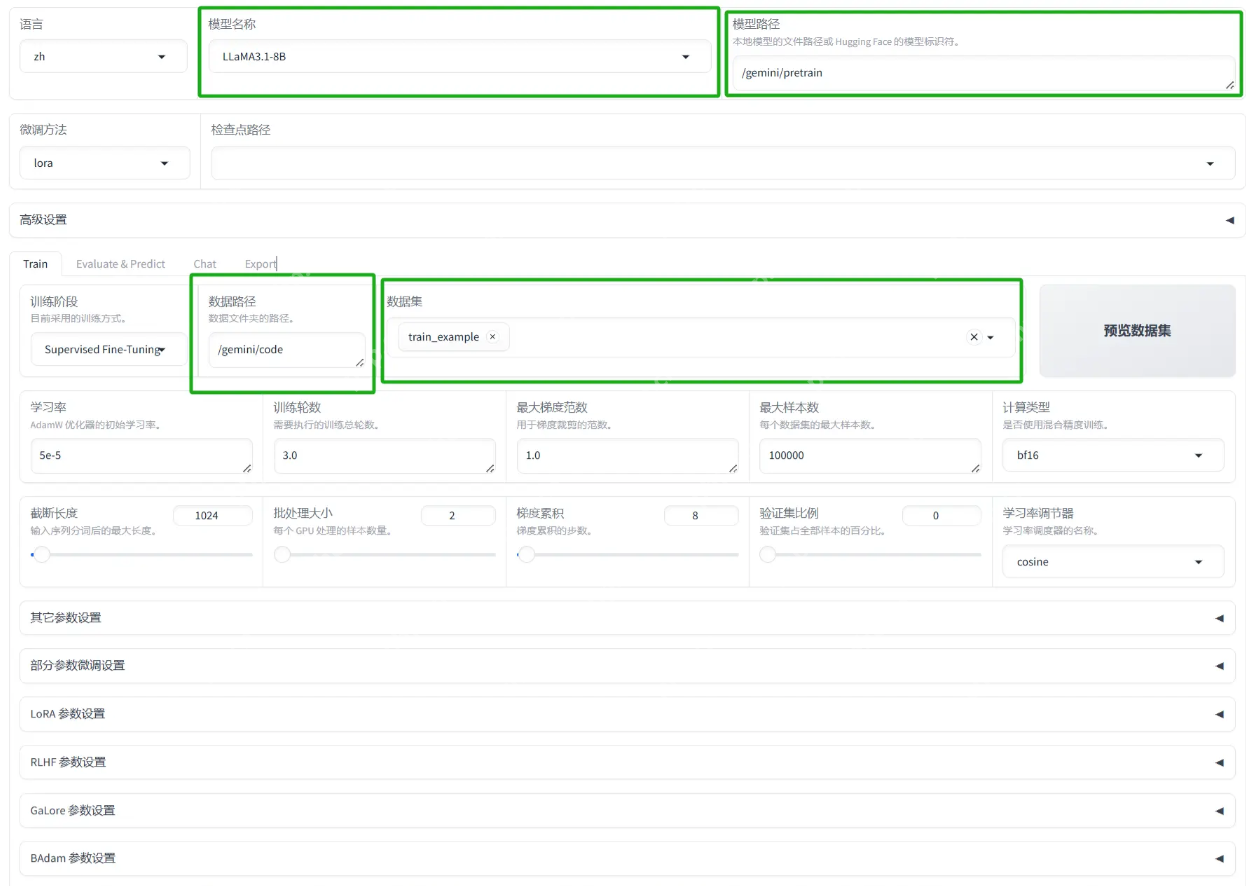Switch to the Evaluate & Predict tab
This screenshot has width=1246, height=886.
[120, 264]
